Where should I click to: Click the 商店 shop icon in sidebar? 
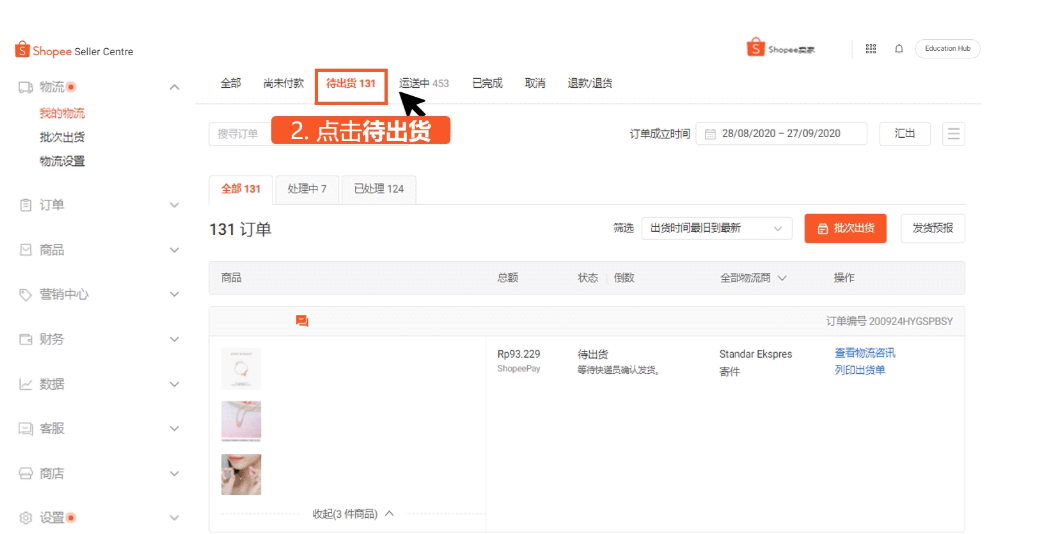(x=25, y=473)
